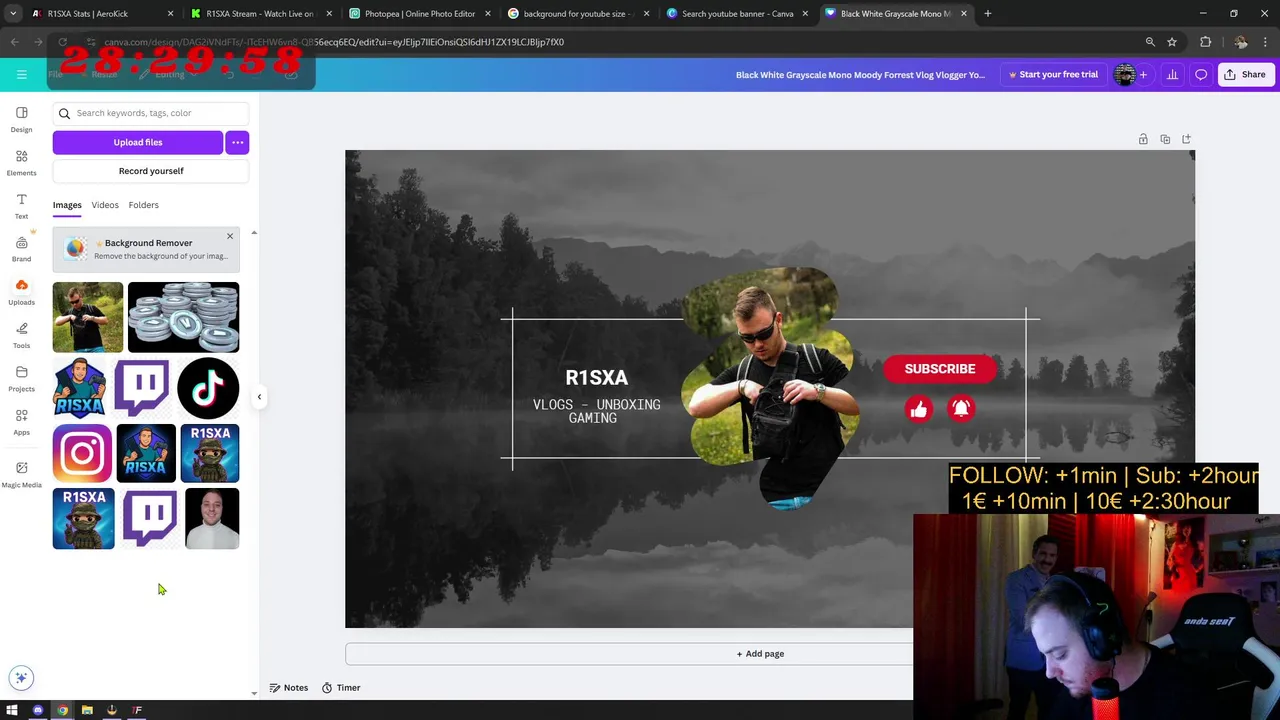Open a new browser tab
The width and height of the screenshot is (1280, 720).
click(987, 14)
